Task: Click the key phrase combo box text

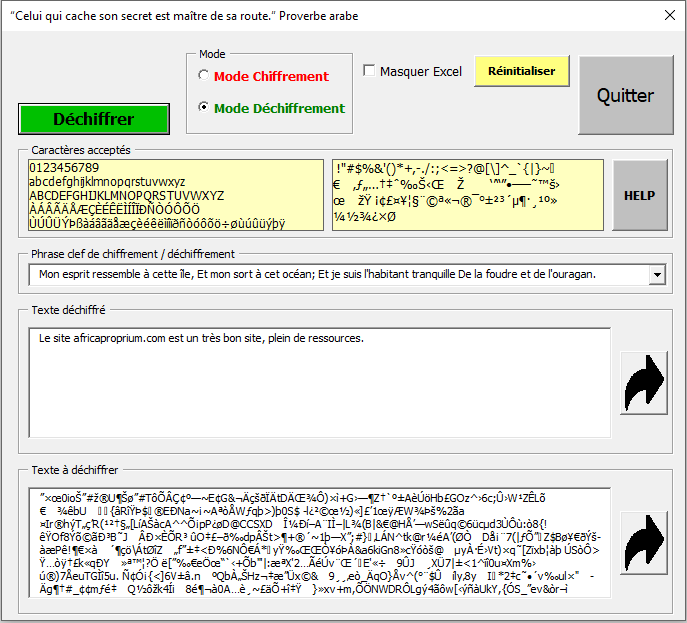Action: 340,274
